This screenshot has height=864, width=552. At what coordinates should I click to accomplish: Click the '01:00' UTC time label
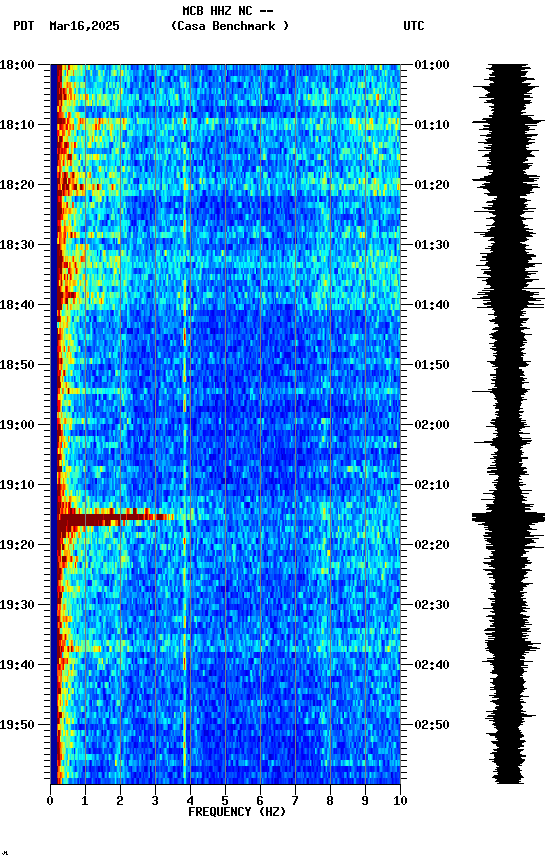(x=432, y=65)
